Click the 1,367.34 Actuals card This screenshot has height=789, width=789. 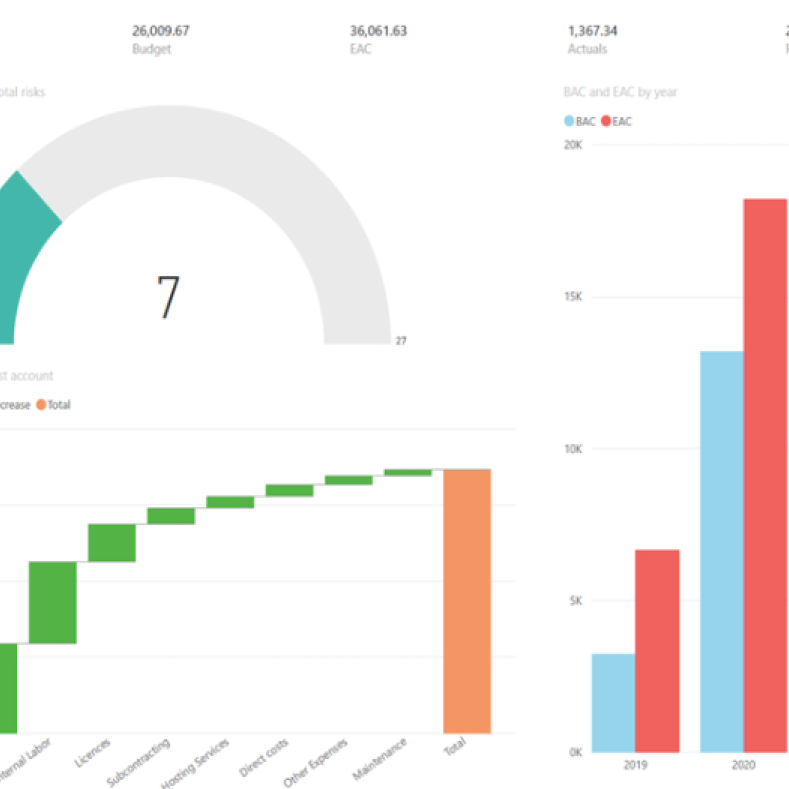(x=592, y=39)
